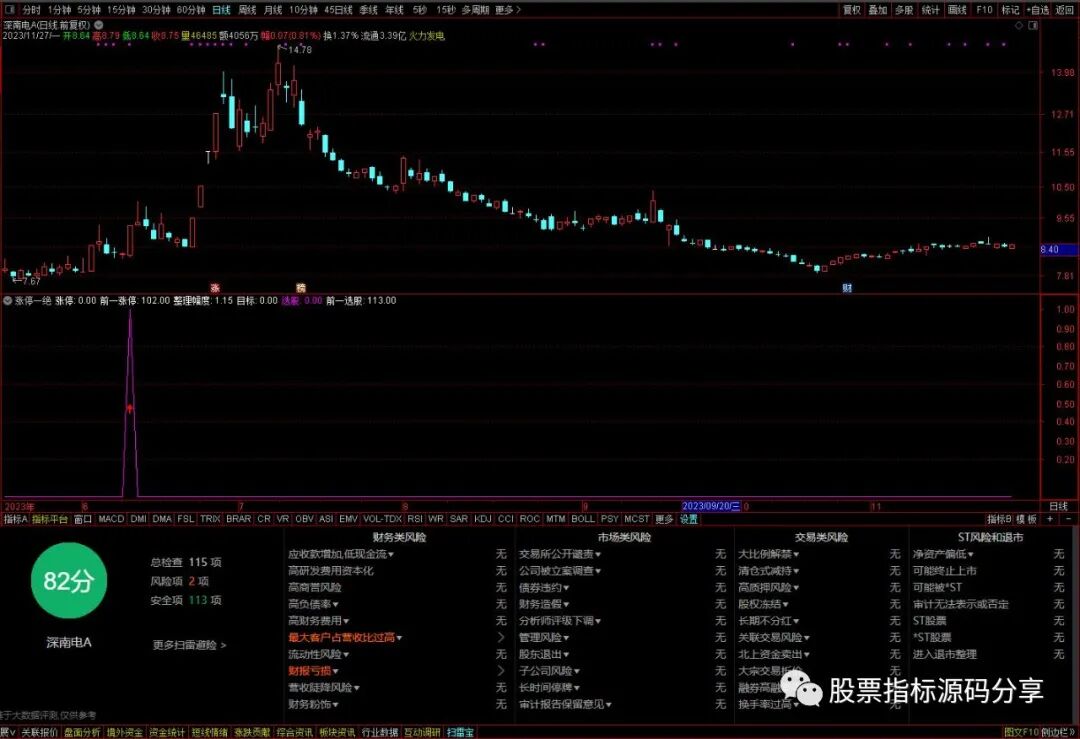The image size is (1080, 739).
Task: Click the plus zoom button near 指标B
Action: [x=1050, y=519]
